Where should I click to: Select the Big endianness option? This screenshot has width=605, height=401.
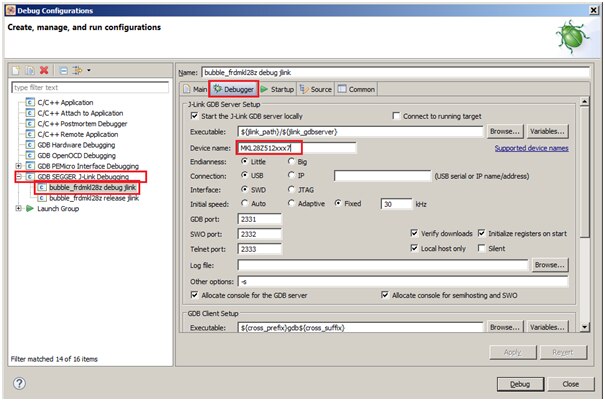click(292, 160)
